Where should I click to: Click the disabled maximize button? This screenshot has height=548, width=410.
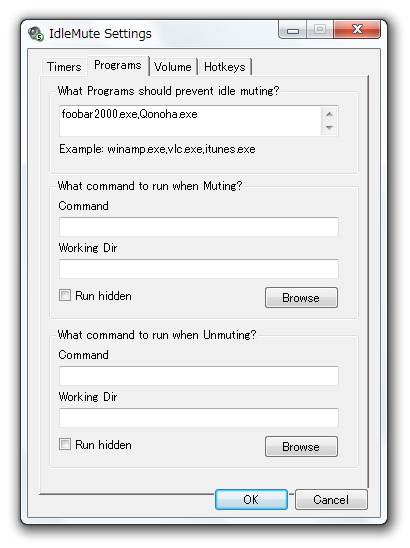pyautogui.click(x=320, y=29)
